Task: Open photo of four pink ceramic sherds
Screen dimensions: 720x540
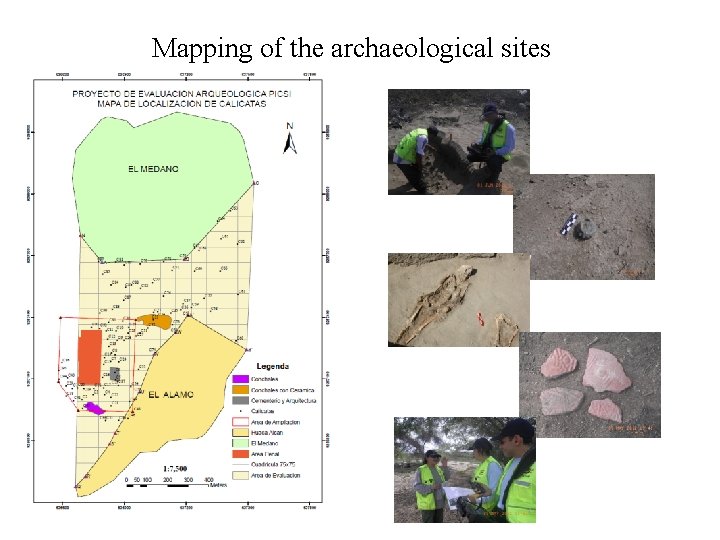Action: [x=590, y=385]
